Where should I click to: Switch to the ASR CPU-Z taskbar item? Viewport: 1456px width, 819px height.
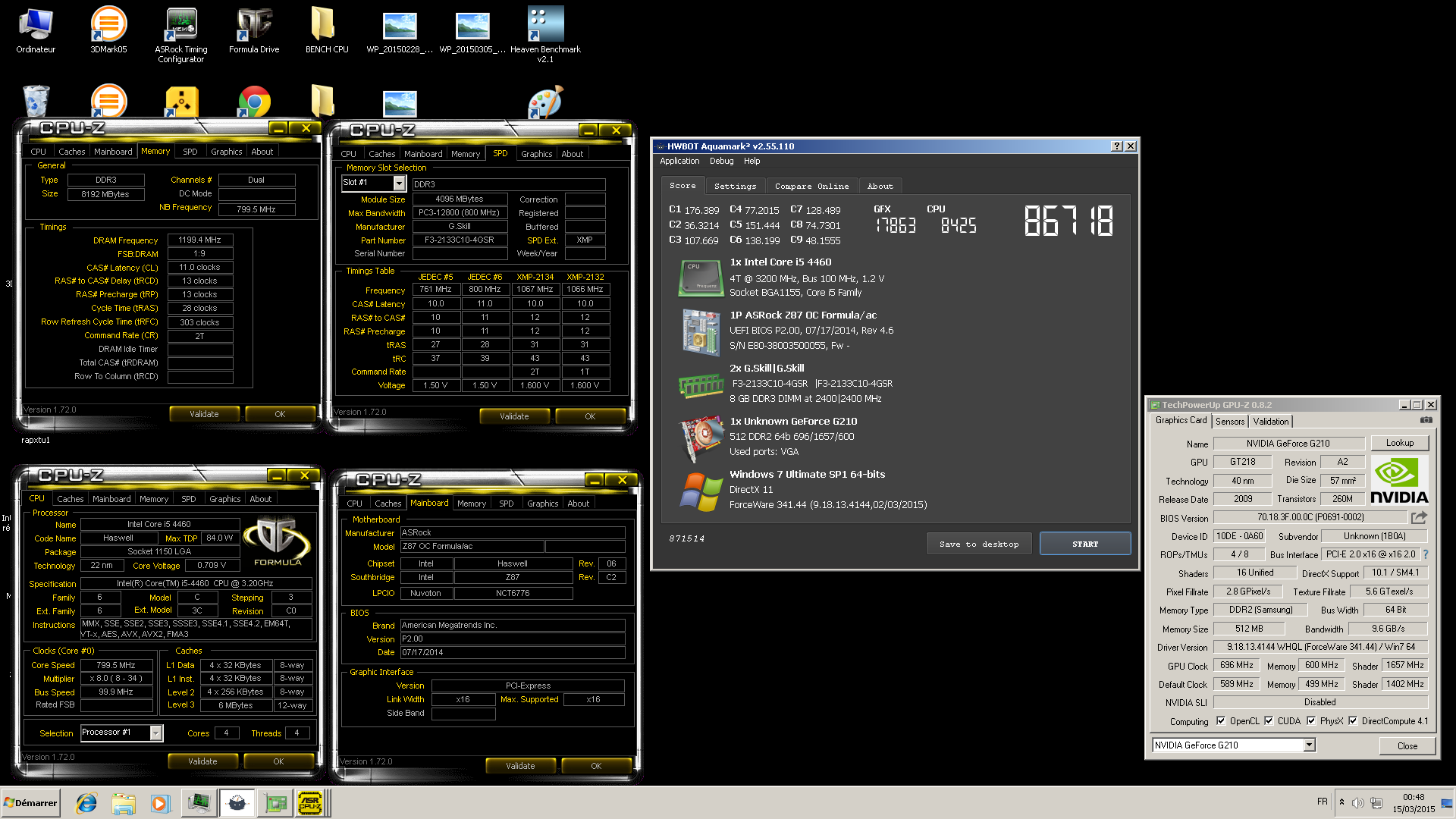click(310, 803)
